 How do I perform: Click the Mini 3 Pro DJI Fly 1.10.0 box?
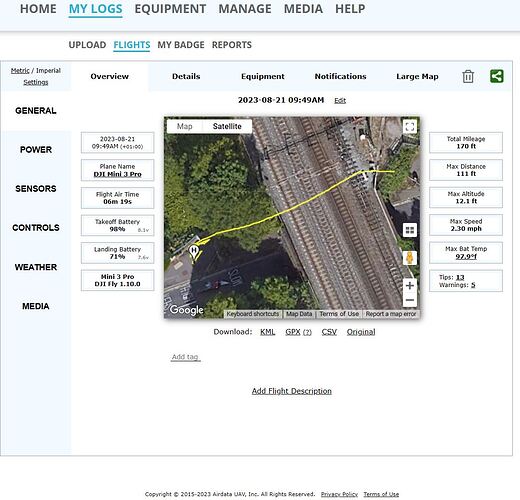(117, 280)
